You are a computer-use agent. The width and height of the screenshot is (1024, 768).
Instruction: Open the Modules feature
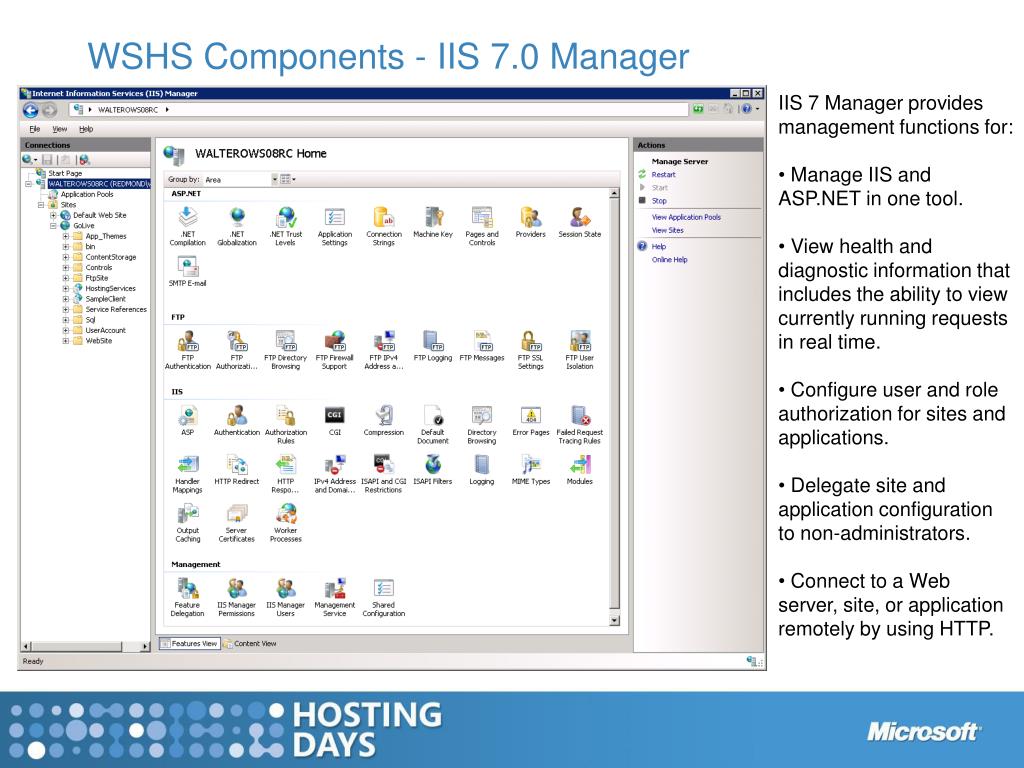(x=579, y=469)
